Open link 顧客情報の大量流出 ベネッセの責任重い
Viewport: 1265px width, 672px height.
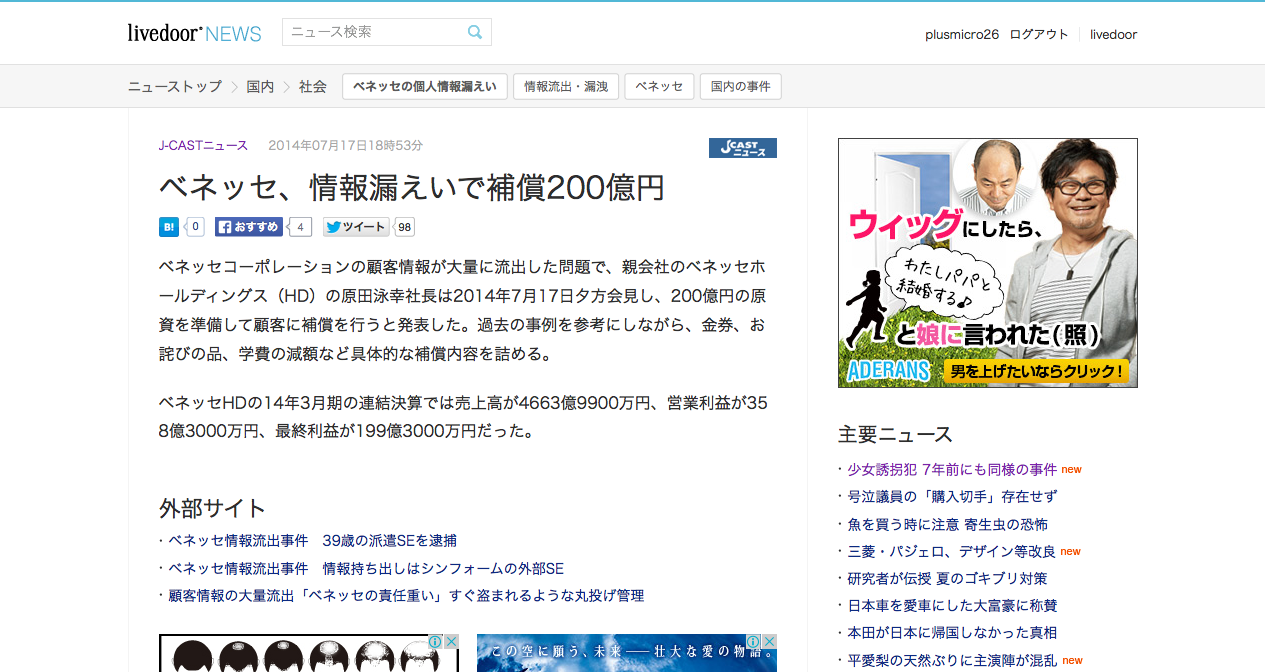(406, 595)
